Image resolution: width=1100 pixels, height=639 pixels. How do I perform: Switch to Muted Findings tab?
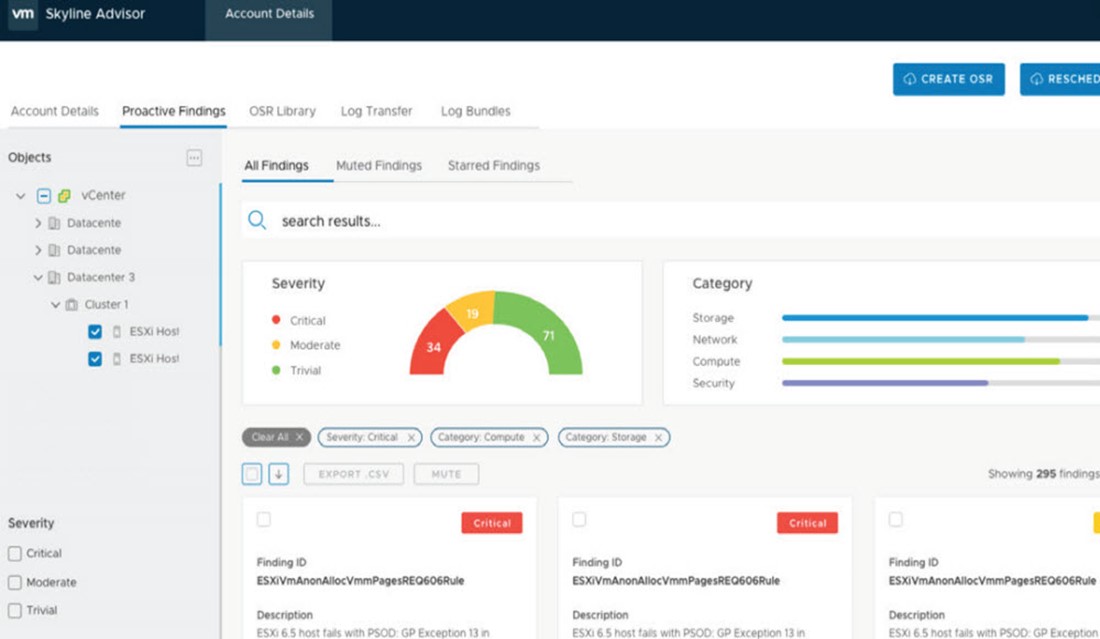pyautogui.click(x=379, y=166)
